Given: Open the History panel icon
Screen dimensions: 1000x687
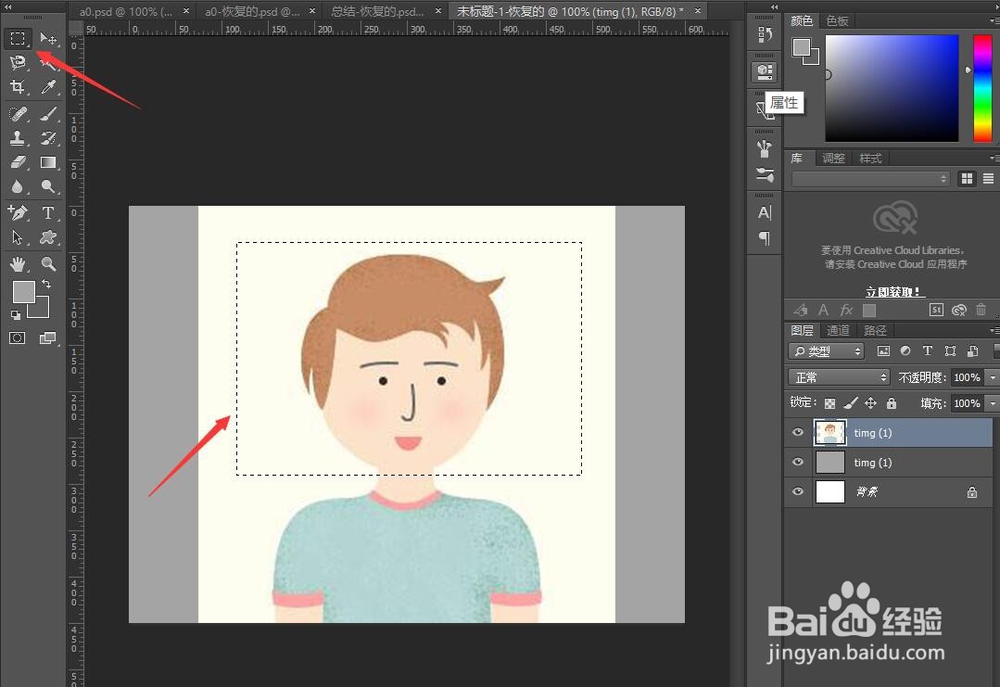Looking at the screenshot, I should [765, 35].
